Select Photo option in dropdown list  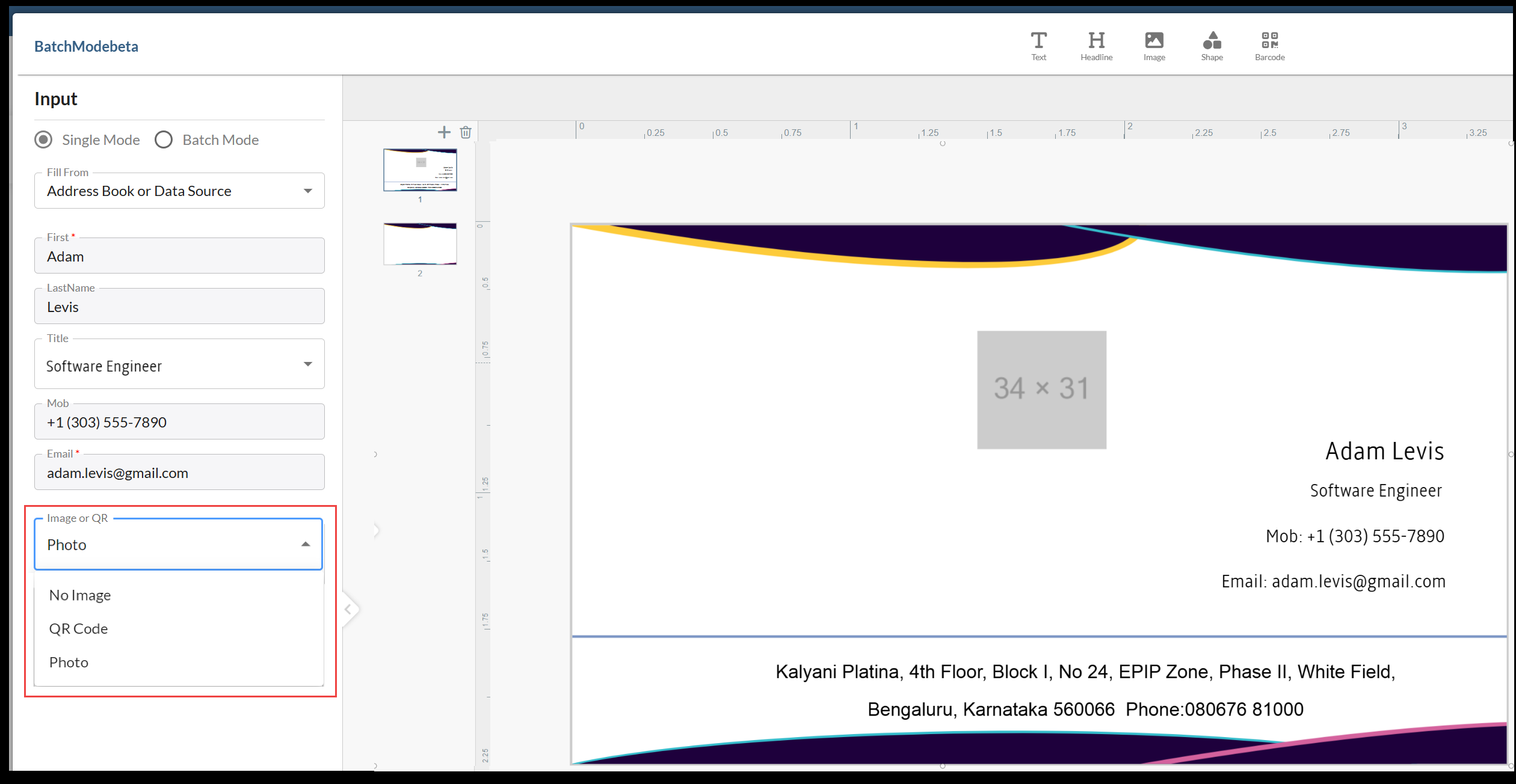point(69,663)
